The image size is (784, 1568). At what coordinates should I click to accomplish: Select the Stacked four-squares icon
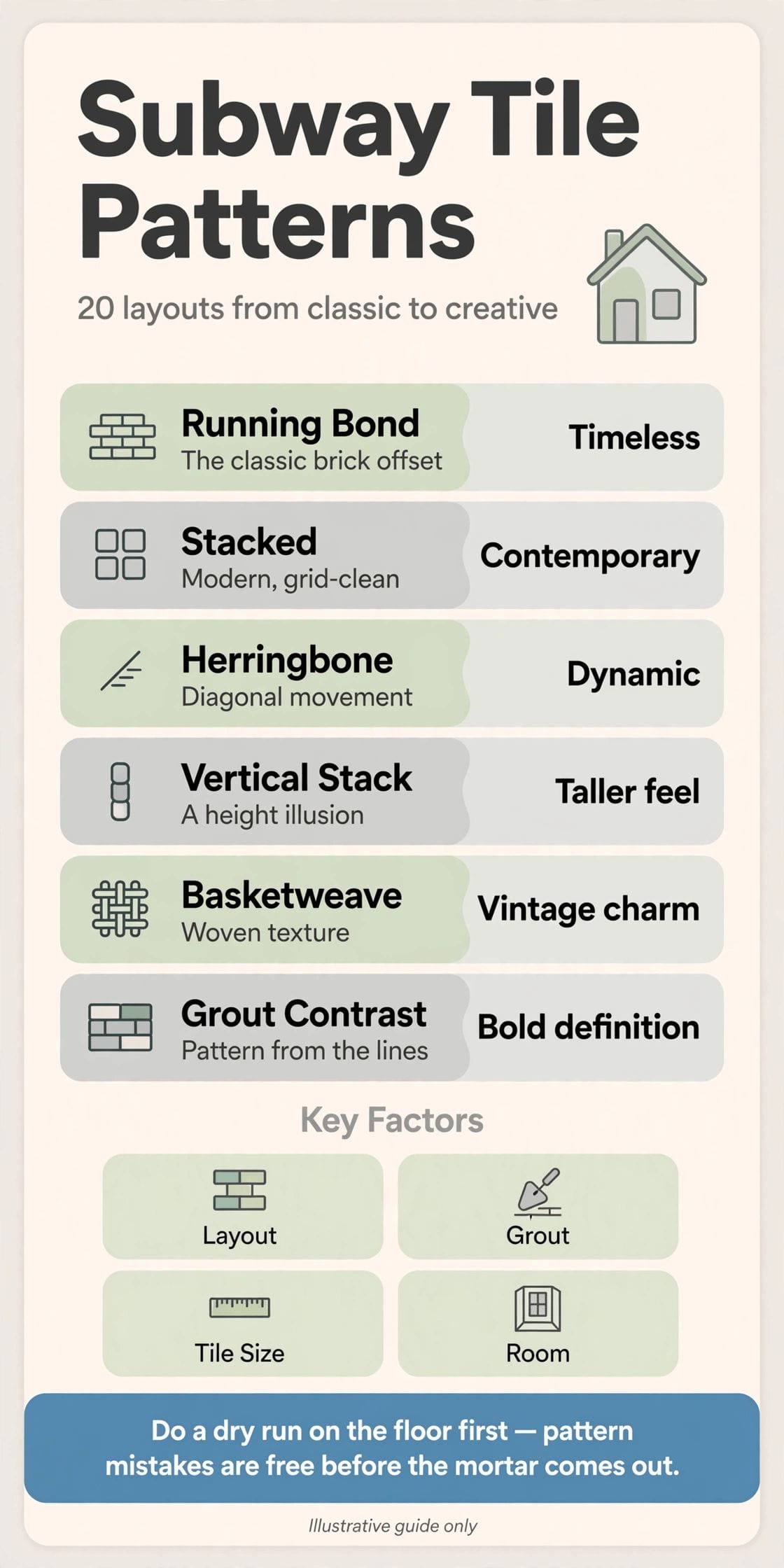[120, 554]
